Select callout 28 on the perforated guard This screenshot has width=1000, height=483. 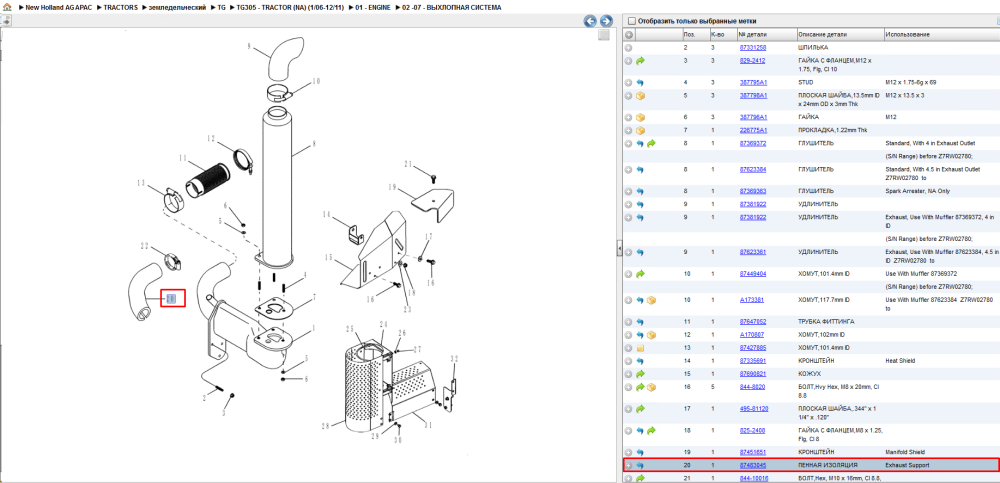pyautogui.click(x=325, y=426)
